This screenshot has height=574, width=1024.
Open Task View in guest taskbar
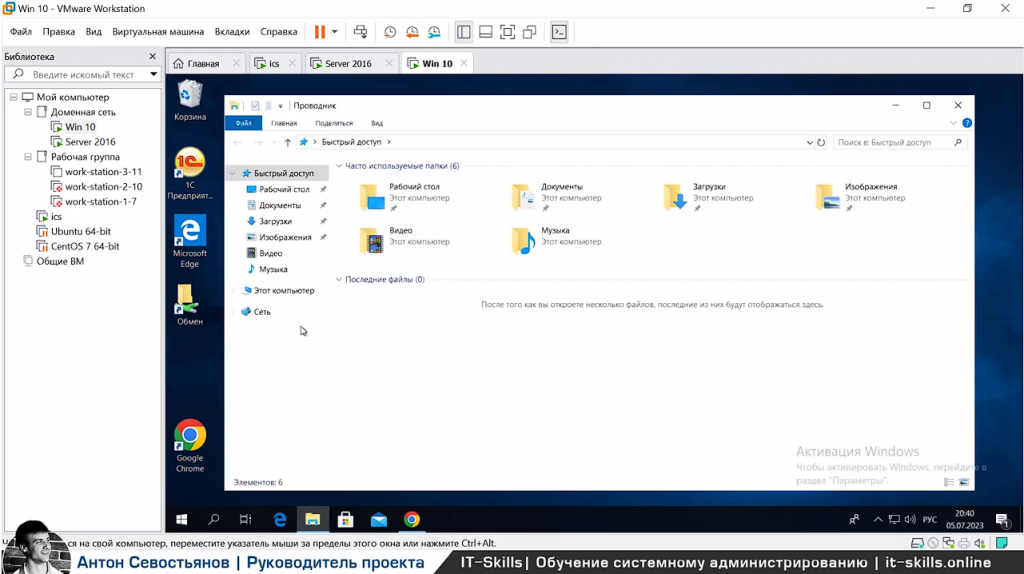246,519
